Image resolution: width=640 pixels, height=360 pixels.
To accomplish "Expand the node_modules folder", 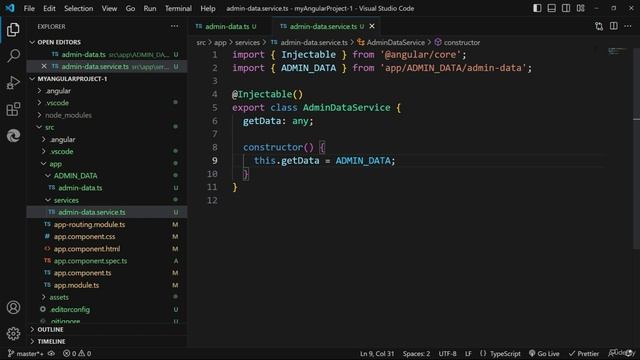I will [x=107, y=115].
